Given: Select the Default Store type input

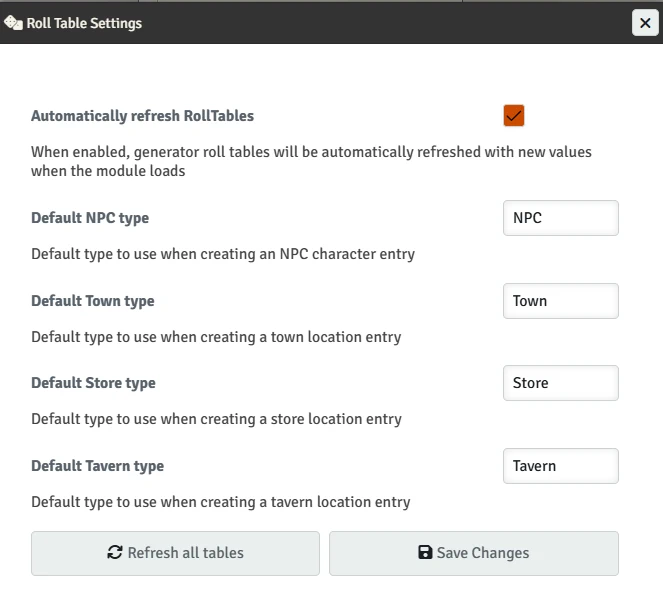Looking at the screenshot, I should (x=561, y=383).
